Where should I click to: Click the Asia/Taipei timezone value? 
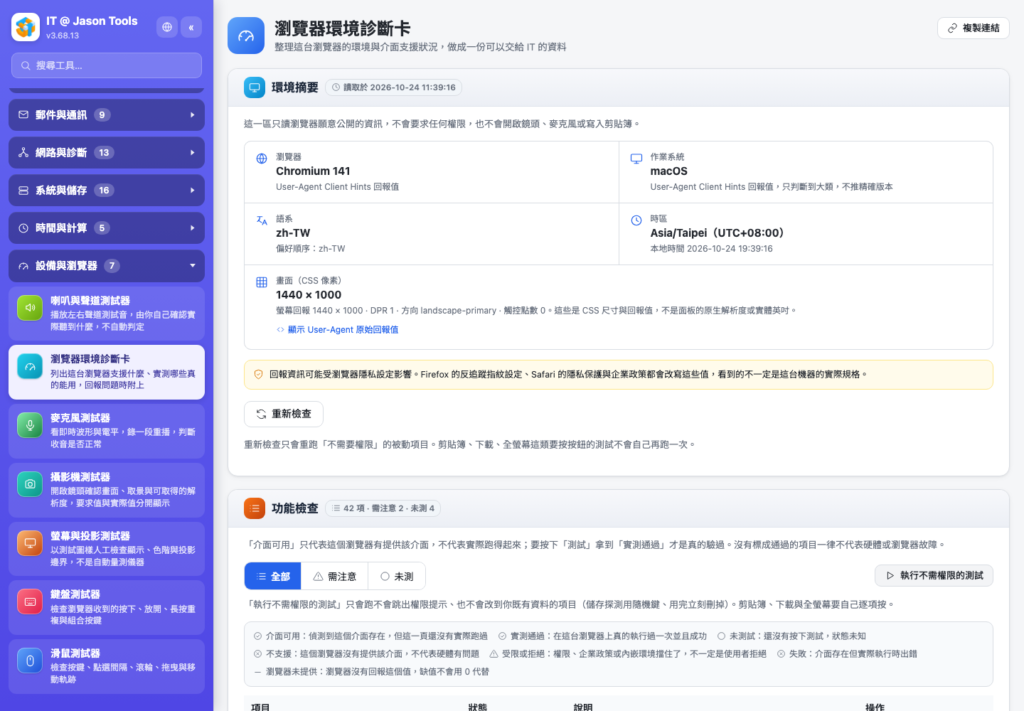(x=717, y=233)
